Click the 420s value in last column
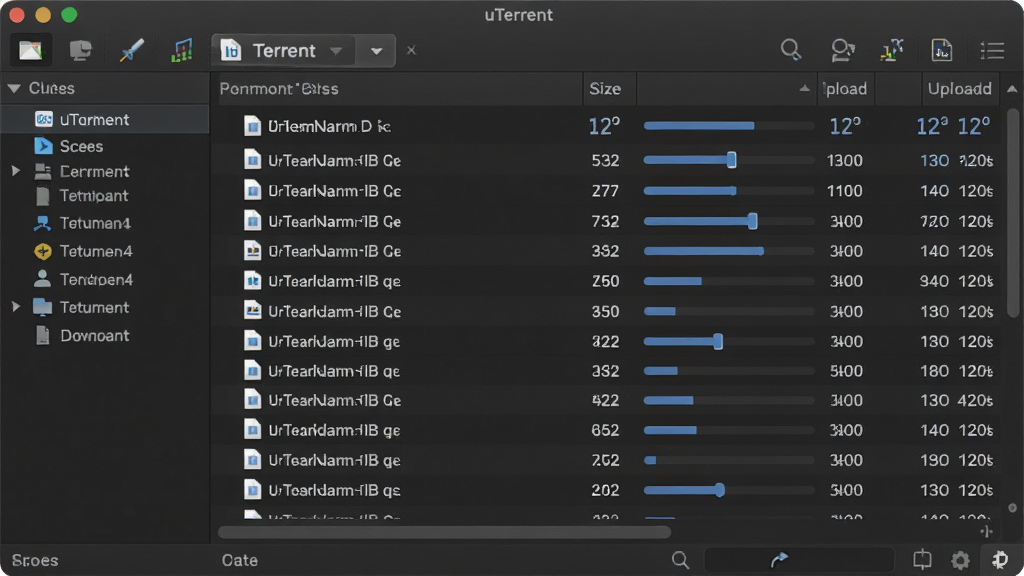This screenshot has width=1024, height=576. point(975,400)
